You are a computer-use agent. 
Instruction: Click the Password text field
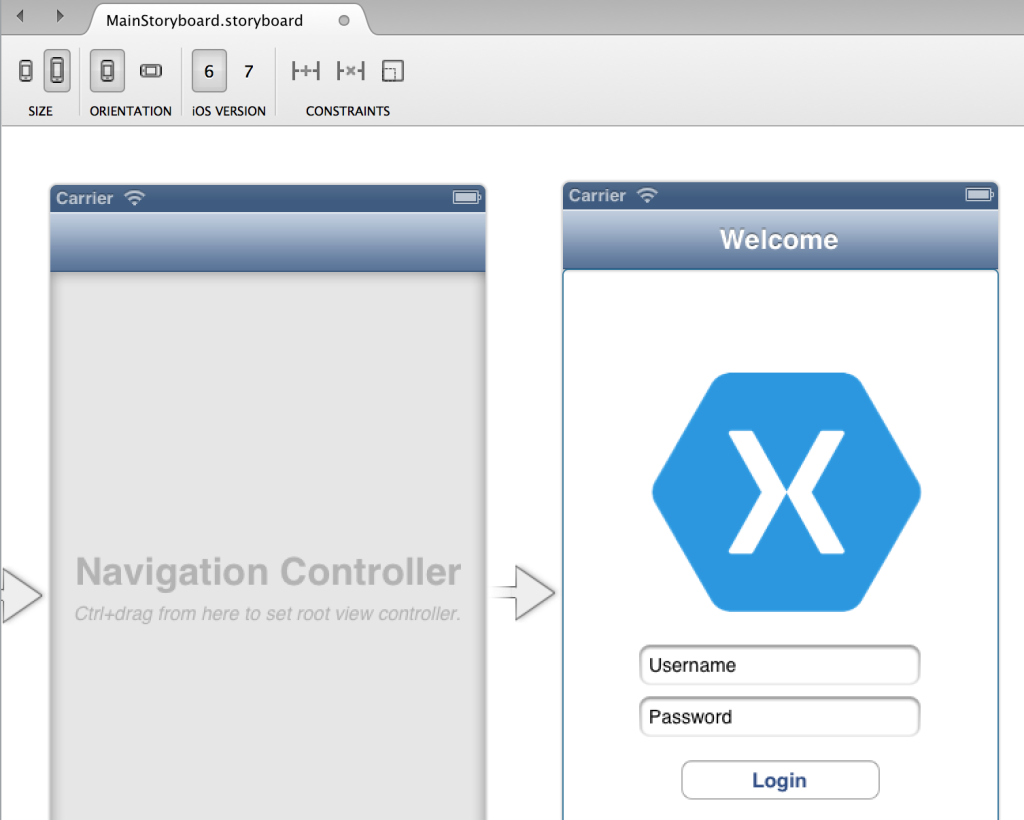click(x=780, y=716)
